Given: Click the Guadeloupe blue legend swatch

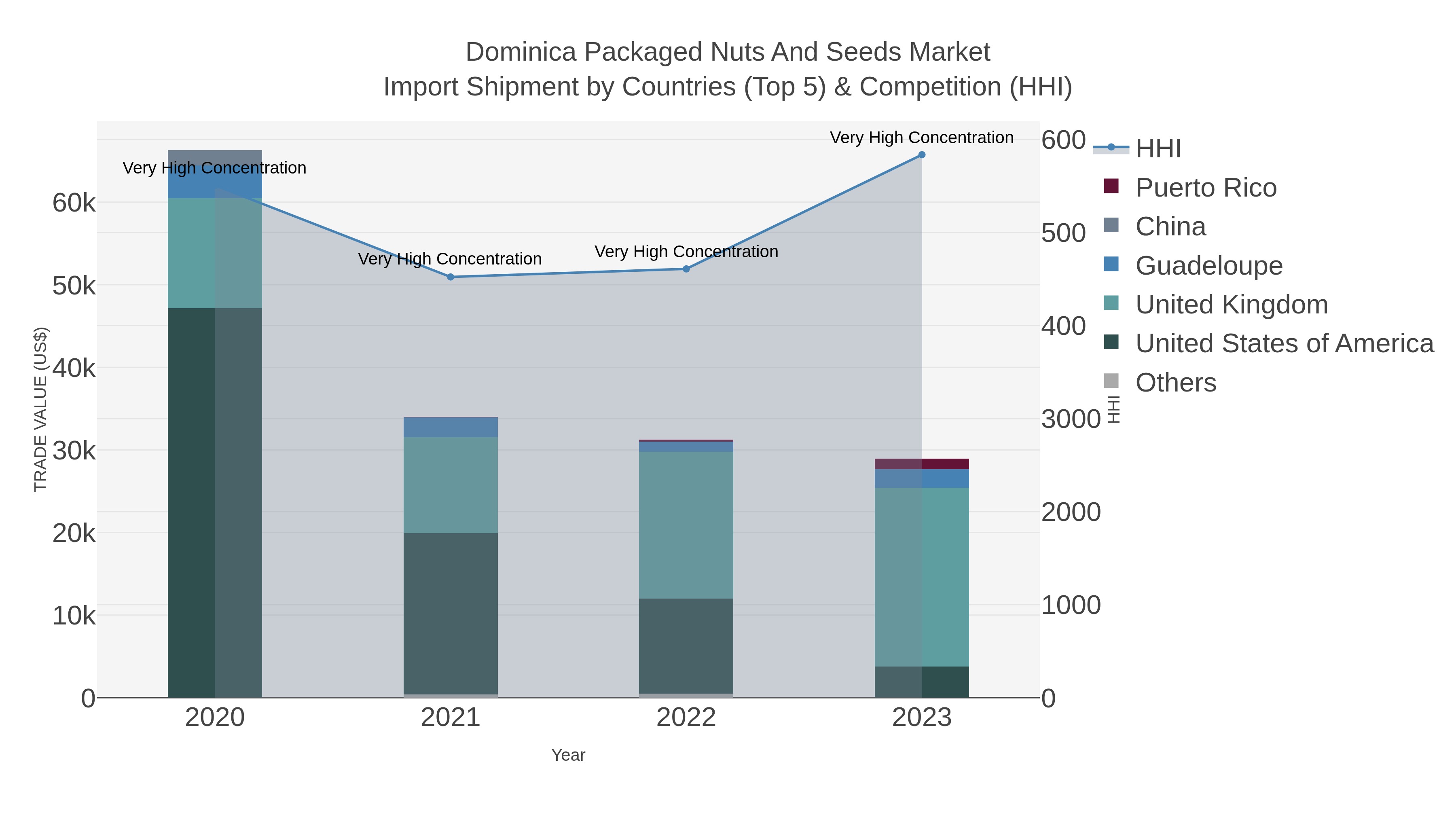Looking at the screenshot, I should click(x=1111, y=264).
